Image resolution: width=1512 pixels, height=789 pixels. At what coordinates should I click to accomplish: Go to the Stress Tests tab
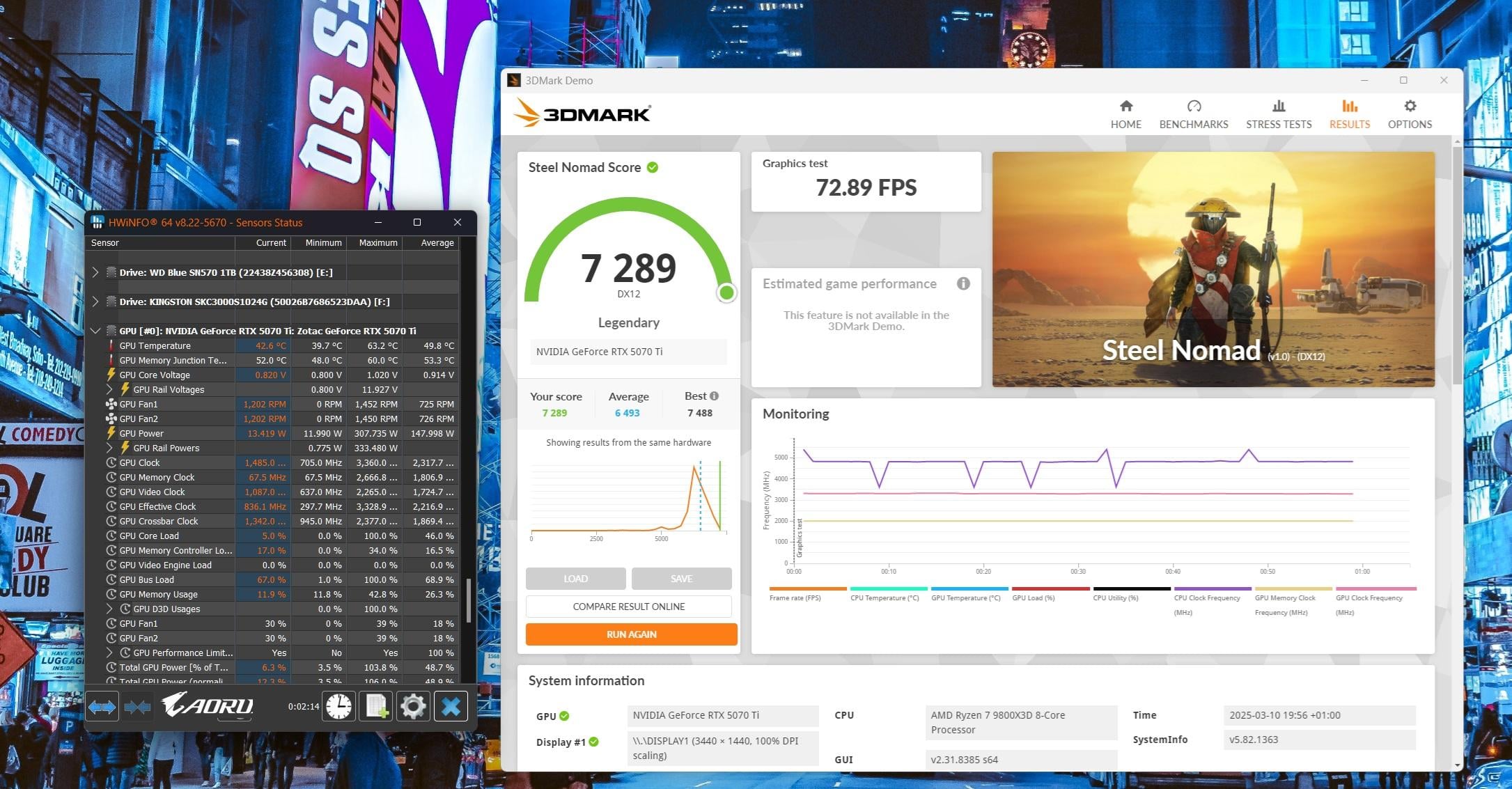[x=1278, y=114]
